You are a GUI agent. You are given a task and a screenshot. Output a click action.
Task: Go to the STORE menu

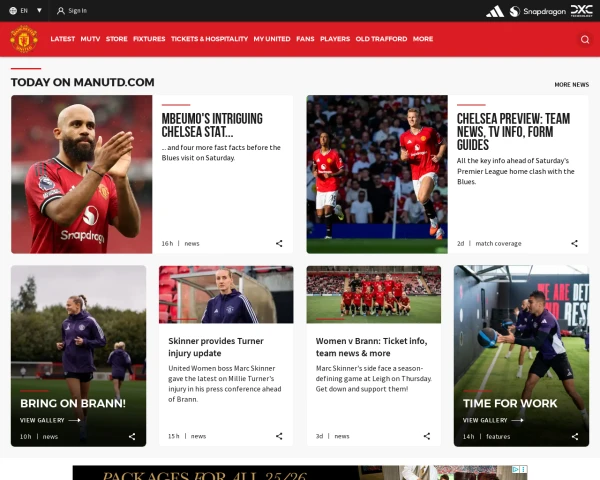click(117, 39)
